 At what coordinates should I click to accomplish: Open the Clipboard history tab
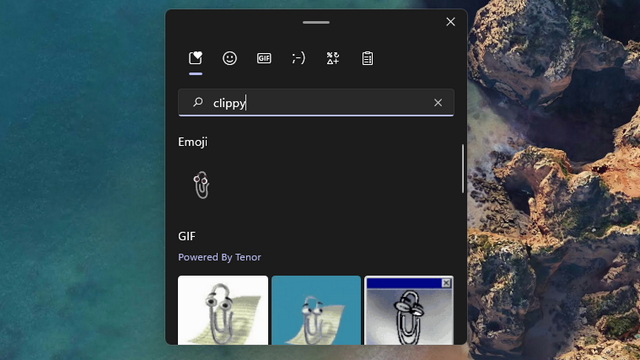tap(367, 58)
